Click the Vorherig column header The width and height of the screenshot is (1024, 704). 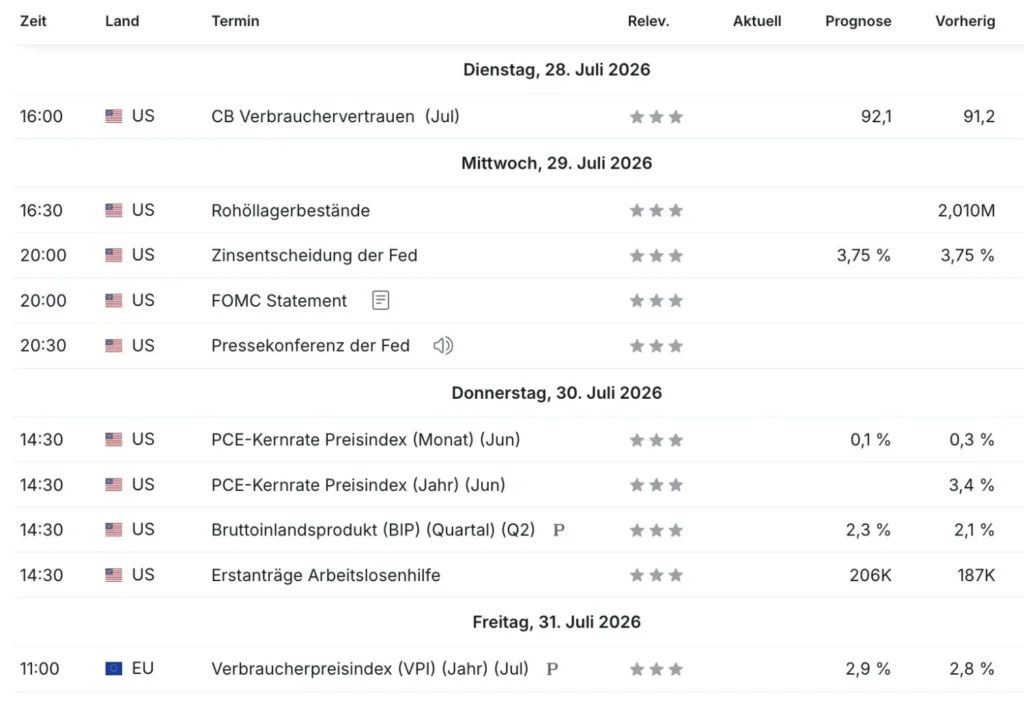(x=965, y=21)
